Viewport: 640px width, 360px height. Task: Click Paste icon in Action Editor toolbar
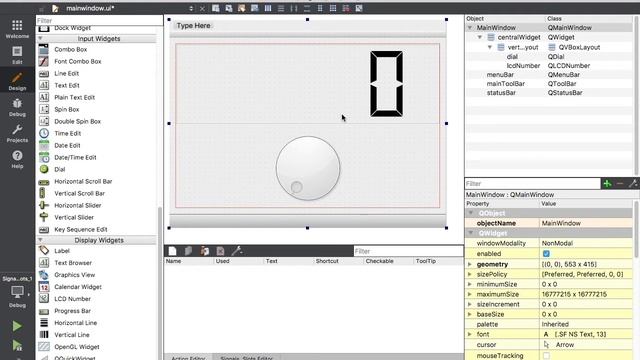pos(204,251)
